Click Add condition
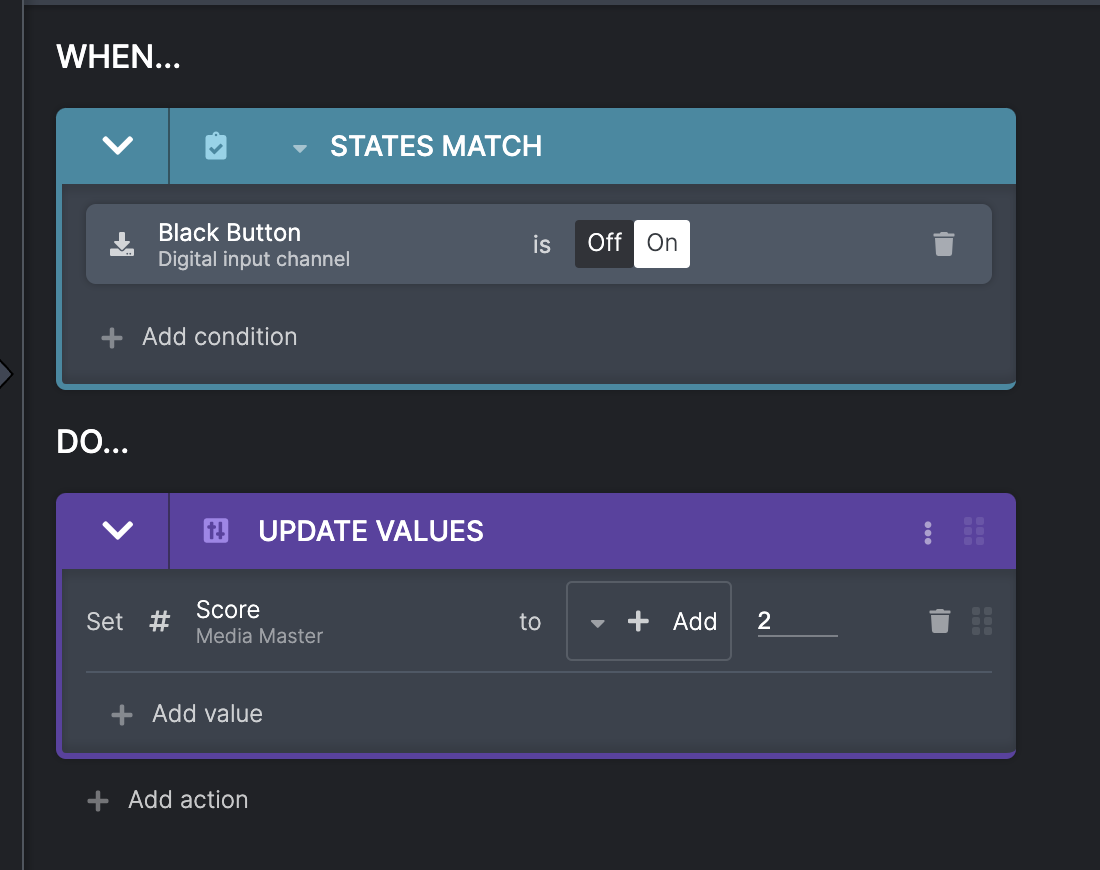Viewport: 1100px width, 870px height. (220, 337)
